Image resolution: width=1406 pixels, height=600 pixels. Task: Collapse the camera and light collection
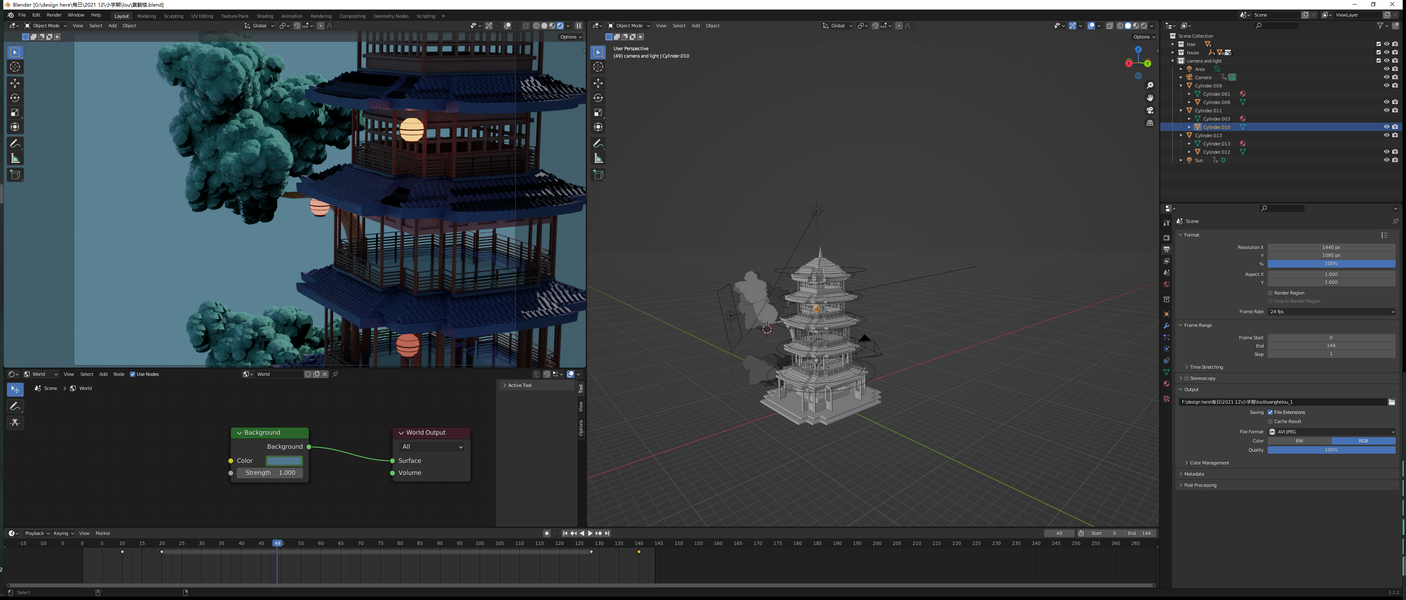[x=1173, y=61]
